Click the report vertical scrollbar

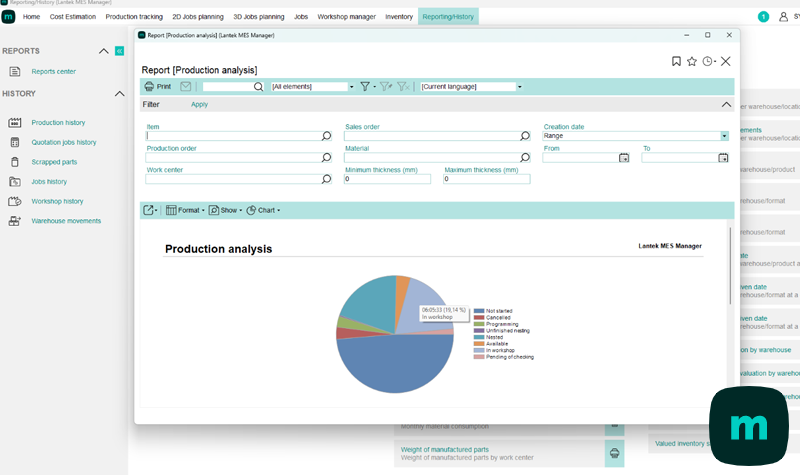(731, 265)
